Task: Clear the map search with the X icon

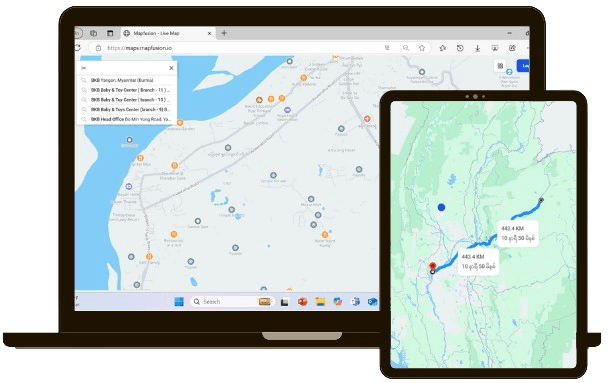Action: 171,68
